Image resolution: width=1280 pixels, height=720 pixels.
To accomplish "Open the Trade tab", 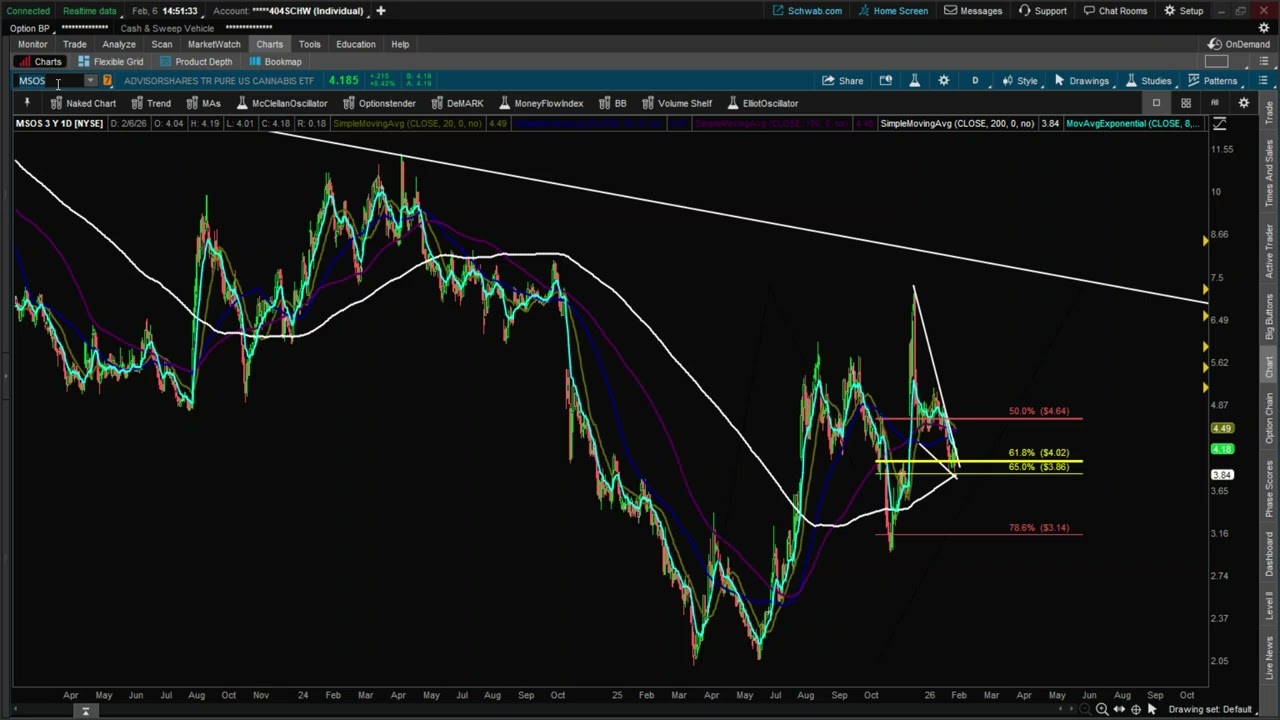I will coord(74,44).
